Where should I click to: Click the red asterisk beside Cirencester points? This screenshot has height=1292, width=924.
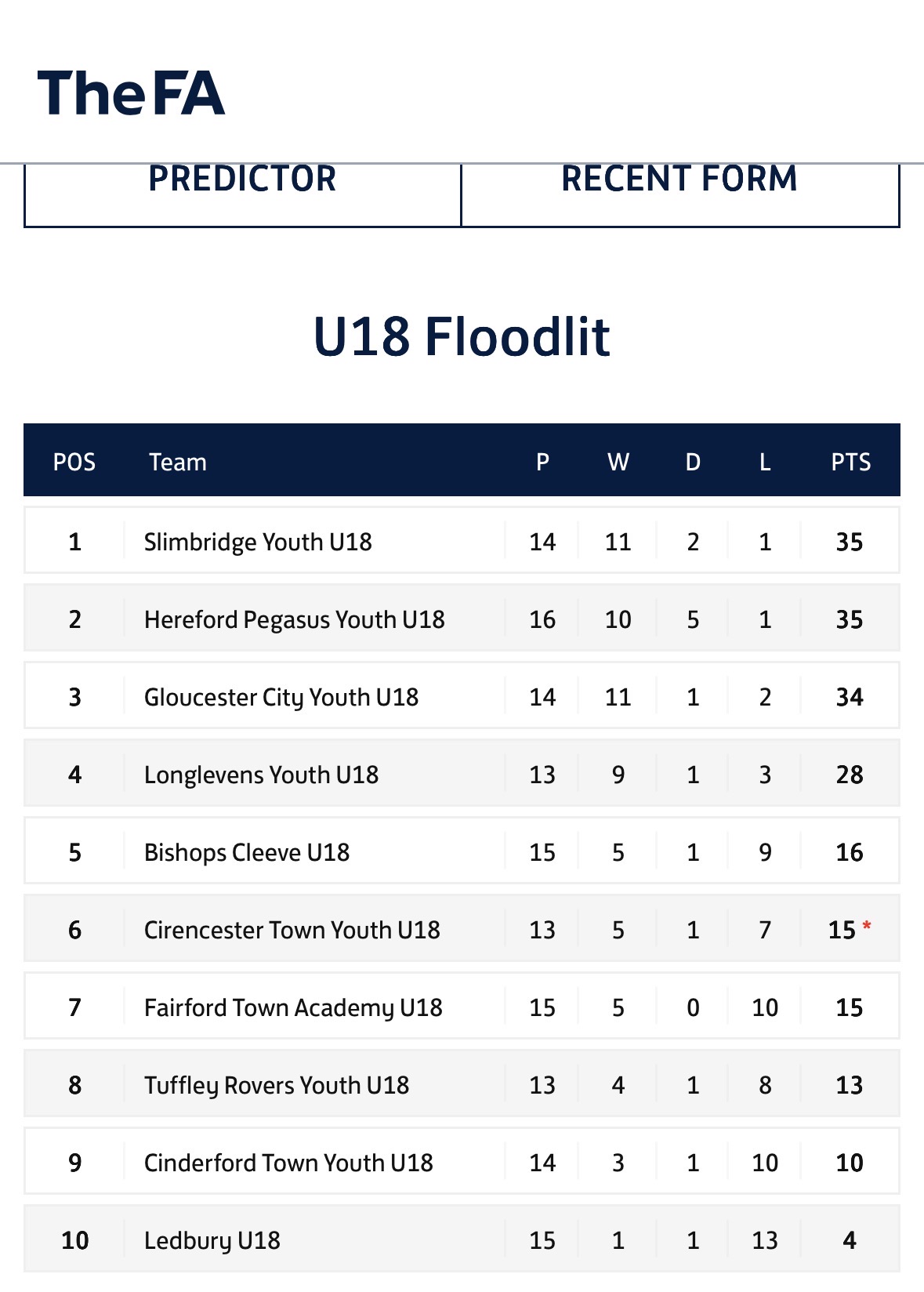tap(867, 927)
